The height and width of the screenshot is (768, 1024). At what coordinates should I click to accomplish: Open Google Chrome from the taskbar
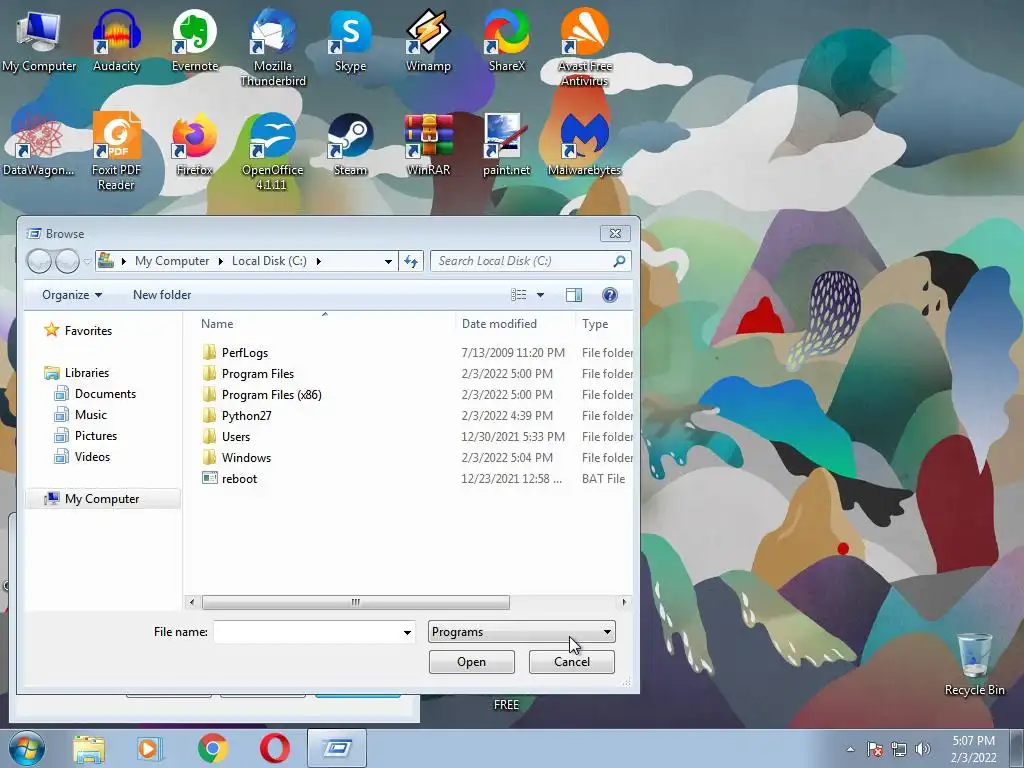[212, 748]
